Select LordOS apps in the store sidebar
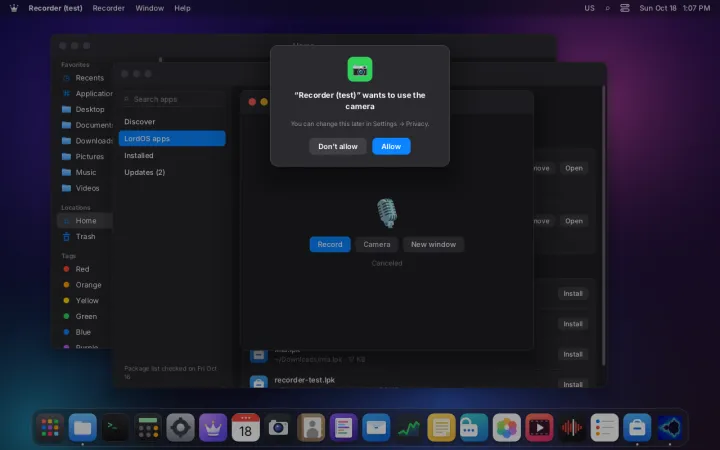 pyautogui.click(x=172, y=139)
